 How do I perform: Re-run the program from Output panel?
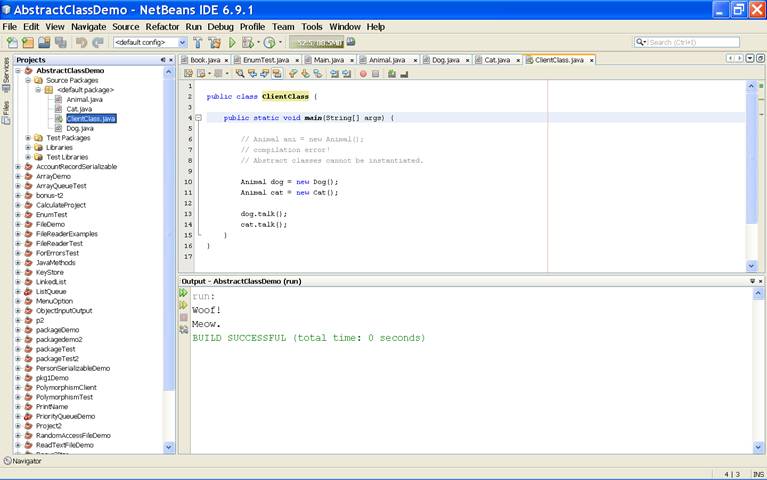184,294
